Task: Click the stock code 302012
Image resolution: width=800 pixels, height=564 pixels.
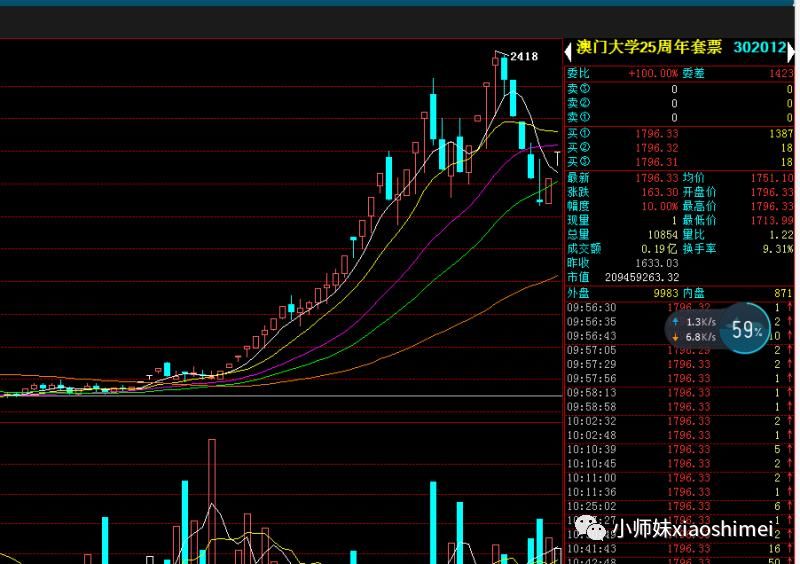Action: pos(759,47)
